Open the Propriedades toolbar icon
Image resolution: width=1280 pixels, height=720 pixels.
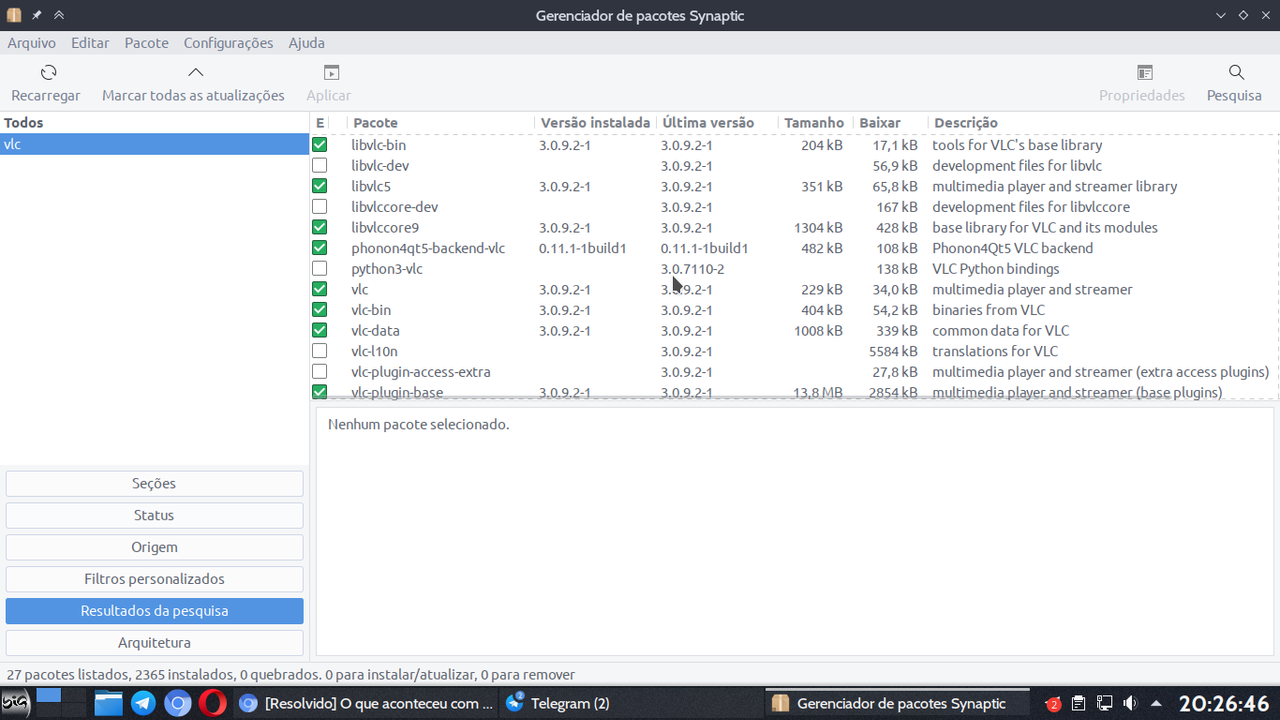point(1145,72)
